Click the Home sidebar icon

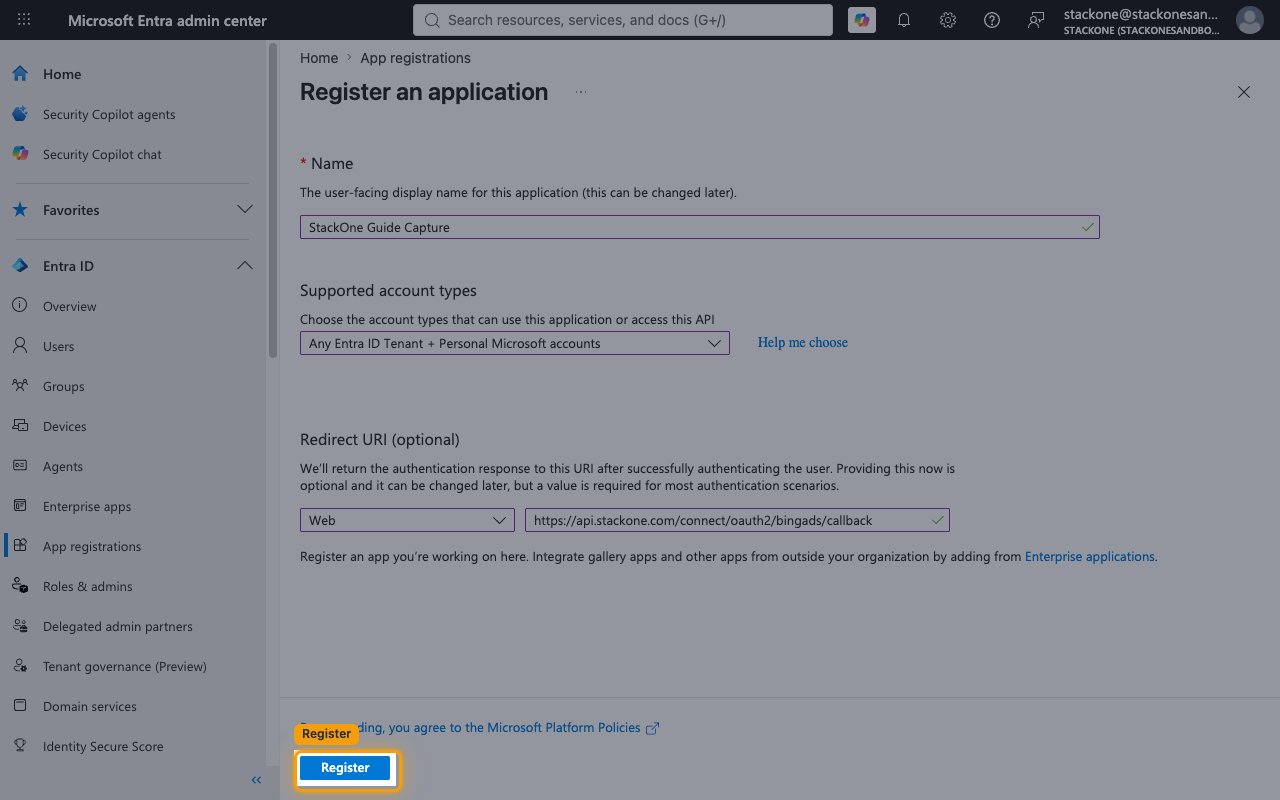[20, 74]
